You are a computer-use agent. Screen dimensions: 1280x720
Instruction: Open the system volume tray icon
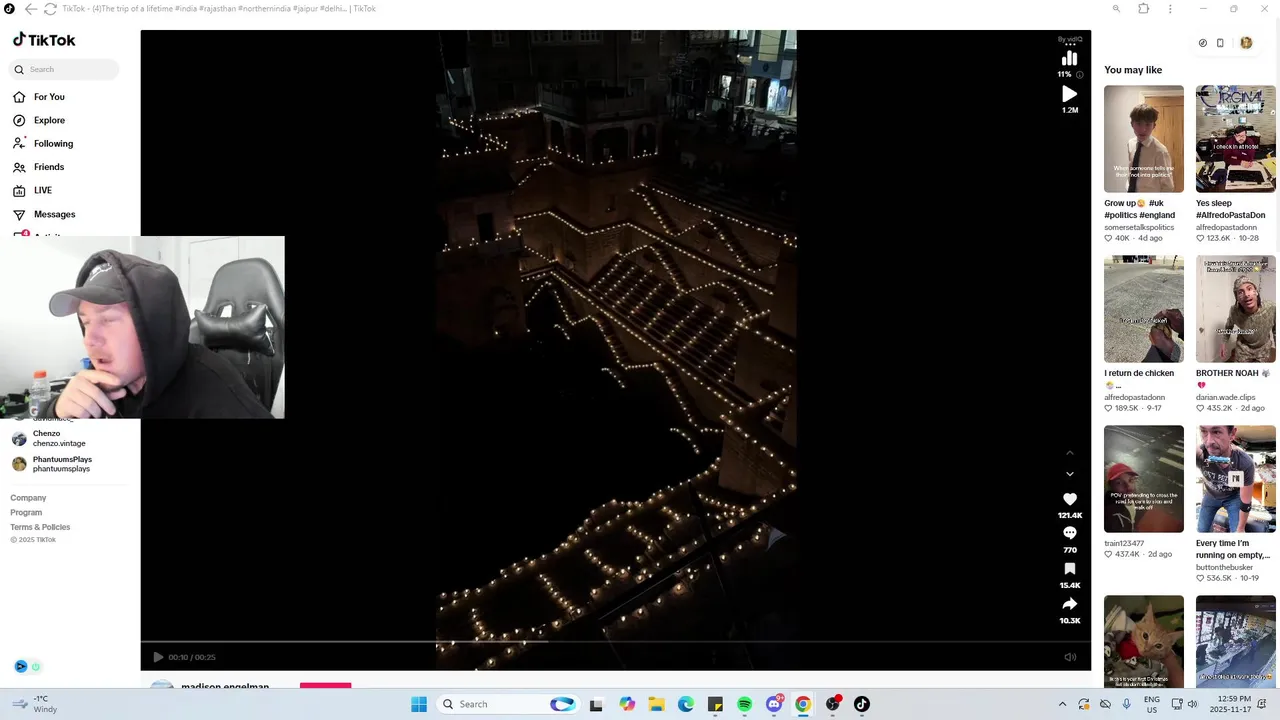(x=1193, y=704)
